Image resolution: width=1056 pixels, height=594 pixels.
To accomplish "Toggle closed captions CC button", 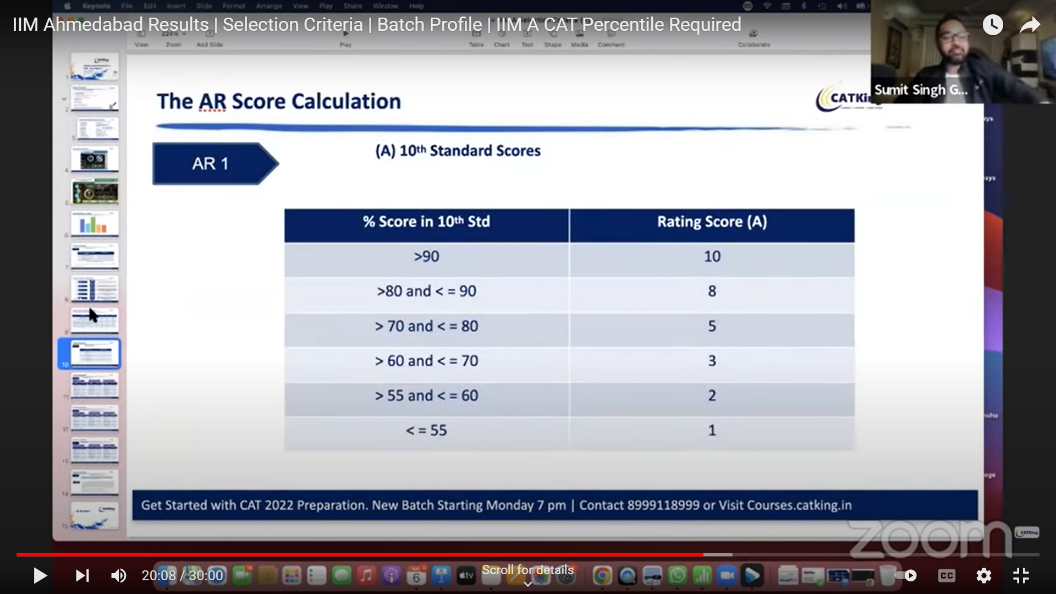I will pos(946,575).
